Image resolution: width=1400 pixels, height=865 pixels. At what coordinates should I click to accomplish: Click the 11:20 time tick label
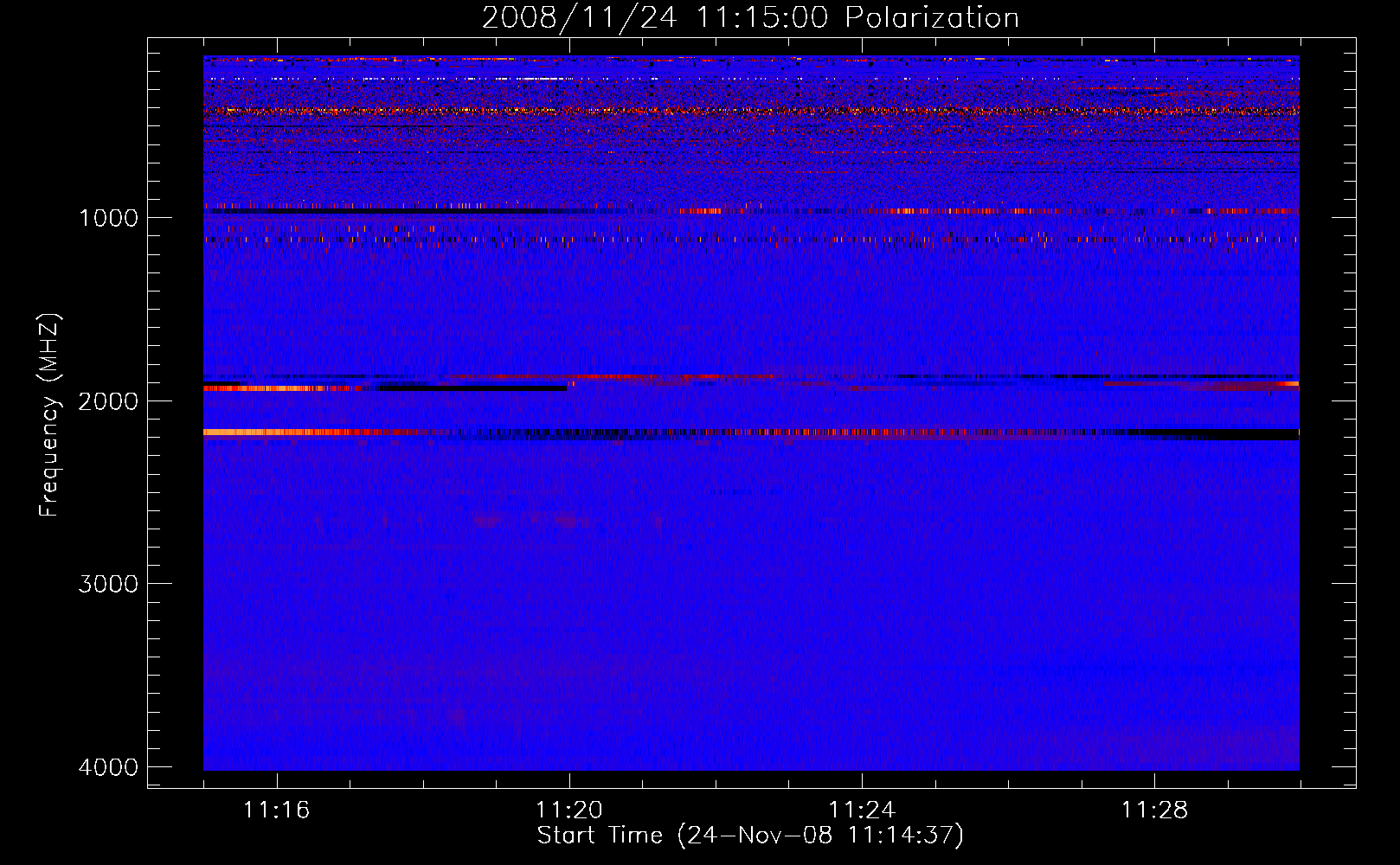[569, 810]
